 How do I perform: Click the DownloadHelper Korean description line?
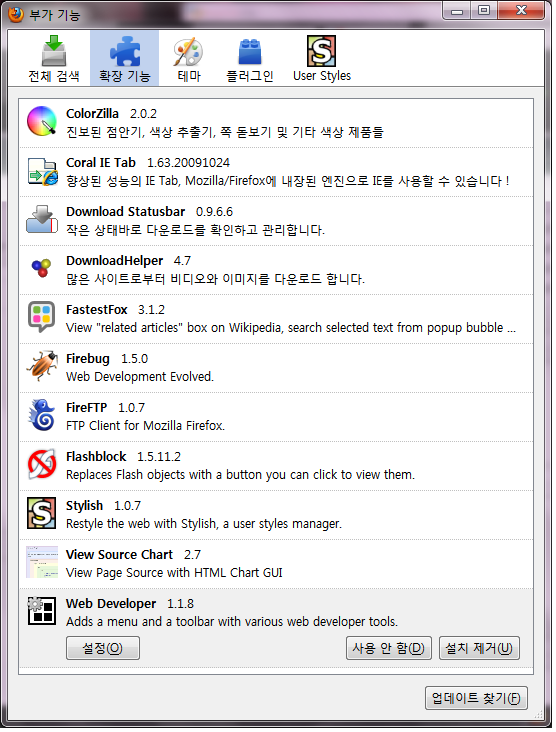pyautogui.click(x=215, y=279)
